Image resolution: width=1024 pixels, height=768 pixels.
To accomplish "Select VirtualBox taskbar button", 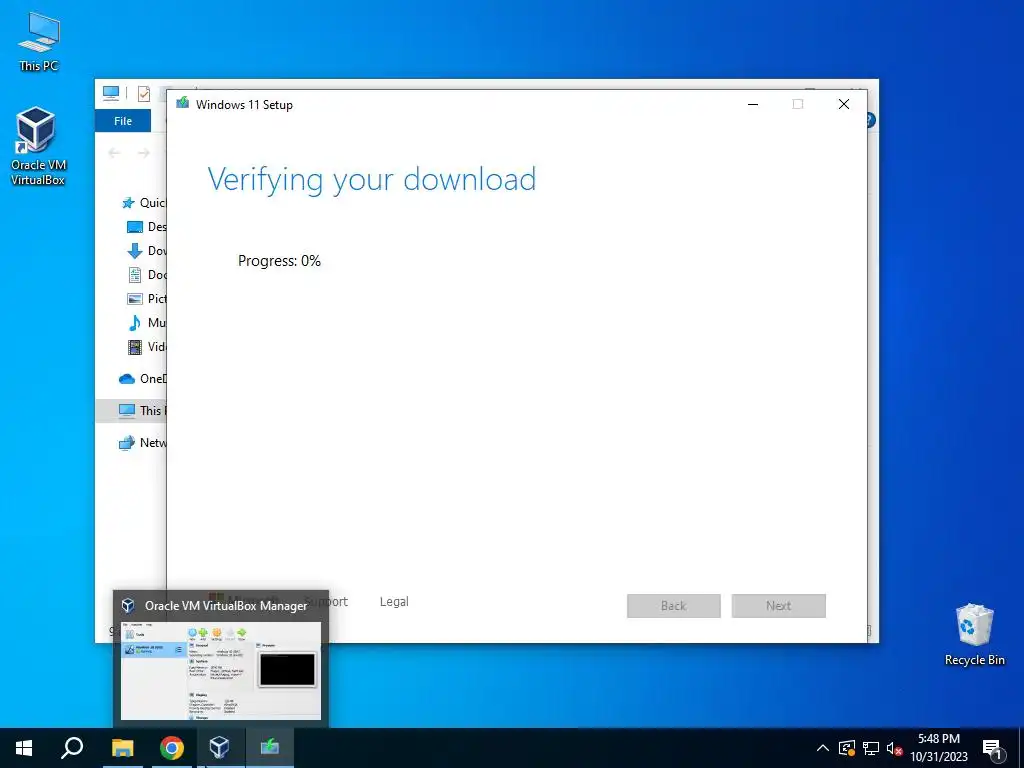I will [x=219, y=748].
